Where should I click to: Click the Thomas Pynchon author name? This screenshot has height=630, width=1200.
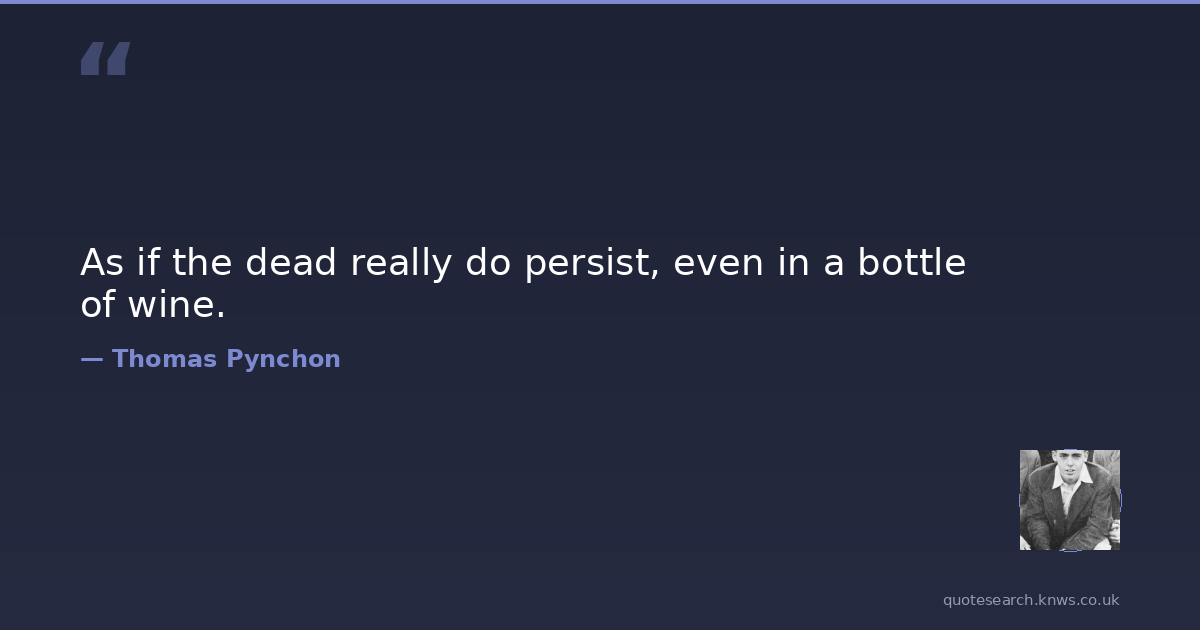[x=226, y=359]
